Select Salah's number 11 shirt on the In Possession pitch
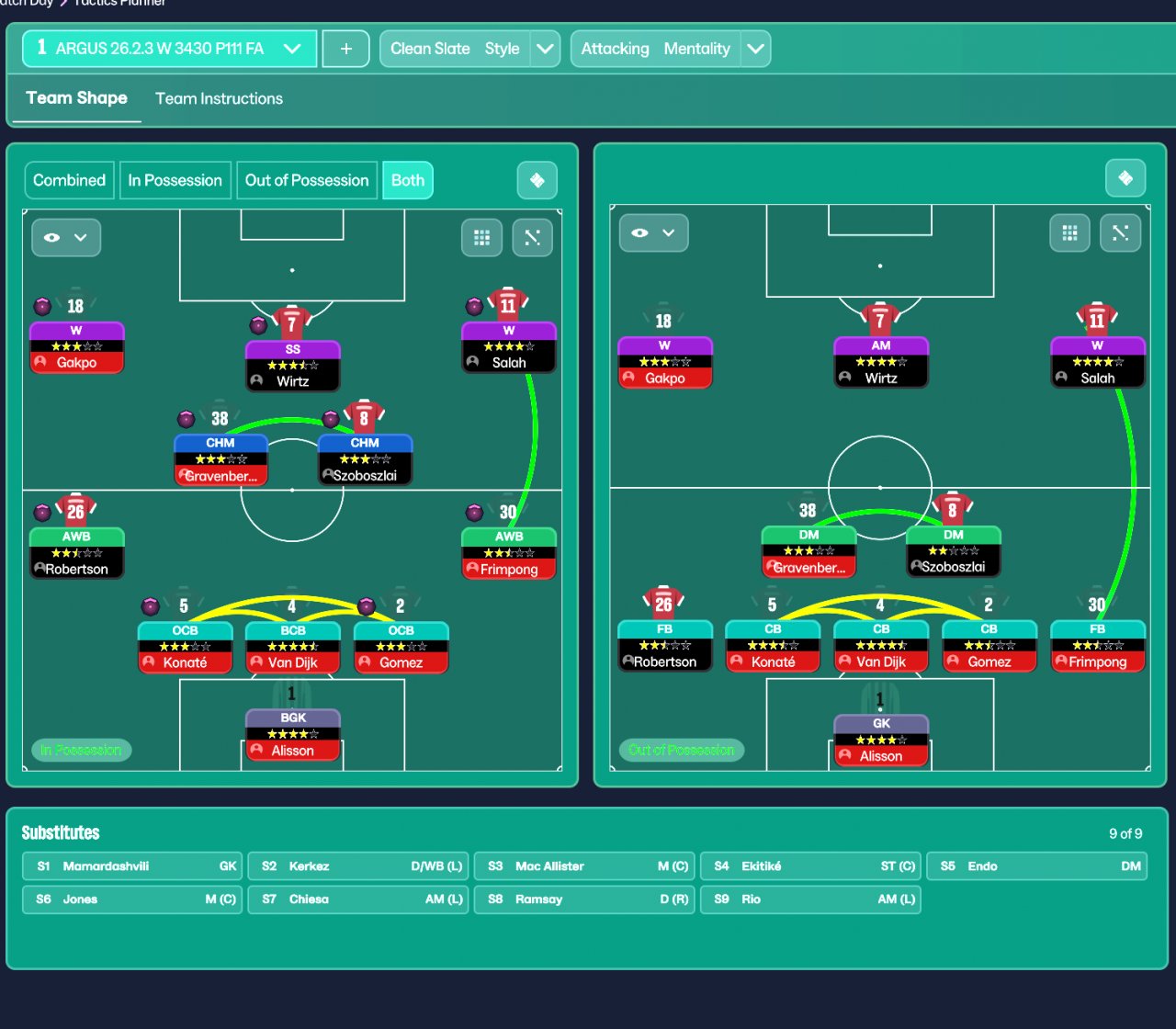Screen dimensions: 1176x1029 tap(508, 304)
